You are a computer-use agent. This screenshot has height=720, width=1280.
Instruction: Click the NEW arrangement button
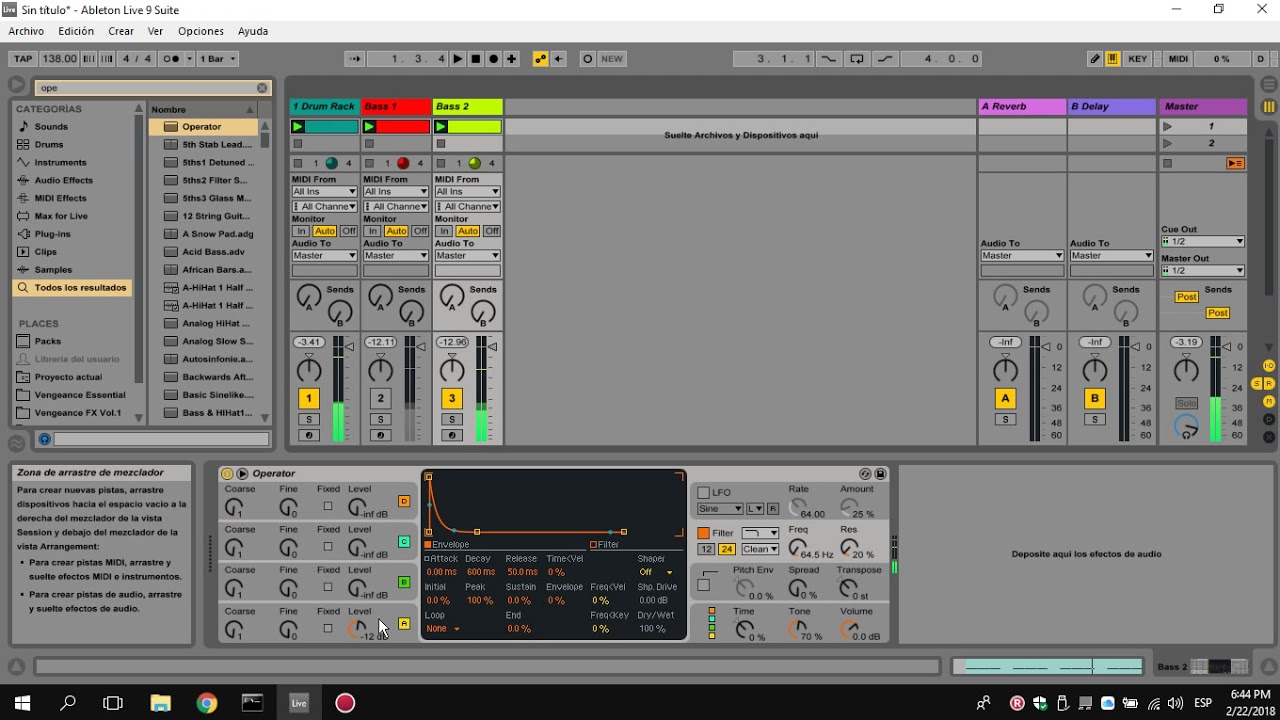tap(612, 59)
